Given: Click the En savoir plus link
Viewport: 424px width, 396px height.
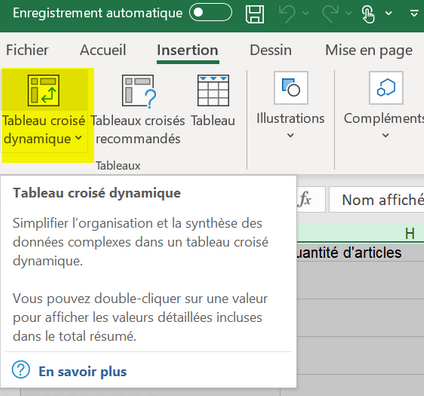Looking at the screenshot, I should point(82,371).
